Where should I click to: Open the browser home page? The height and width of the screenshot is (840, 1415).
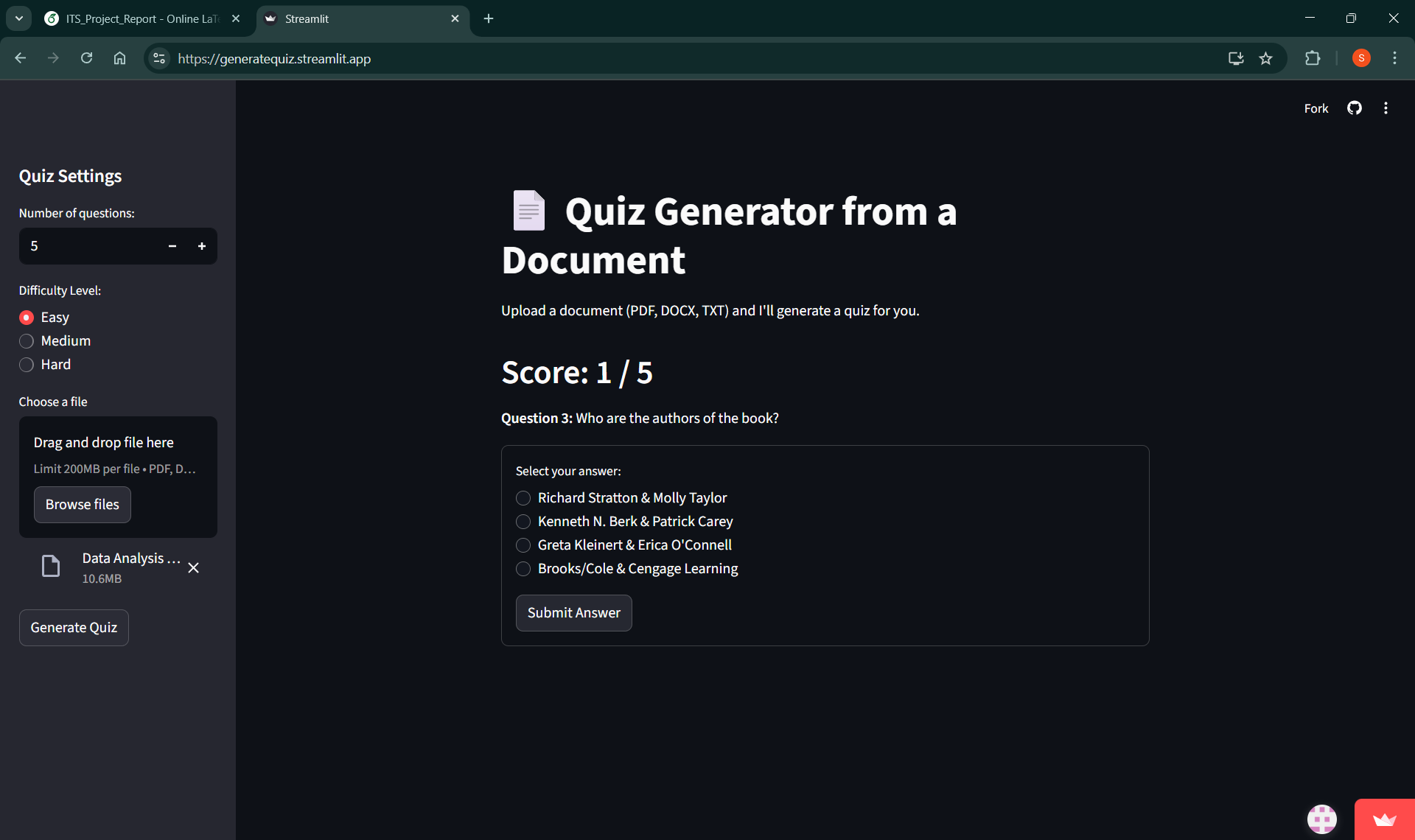pyautogui.click(x=119, y=58)
